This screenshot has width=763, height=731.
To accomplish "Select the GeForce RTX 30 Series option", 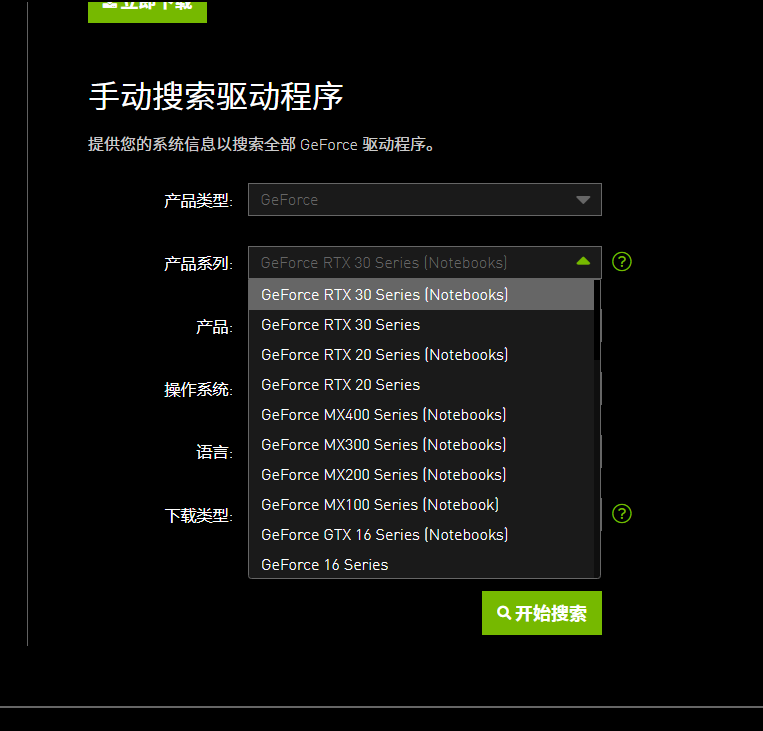I will 421,325.
